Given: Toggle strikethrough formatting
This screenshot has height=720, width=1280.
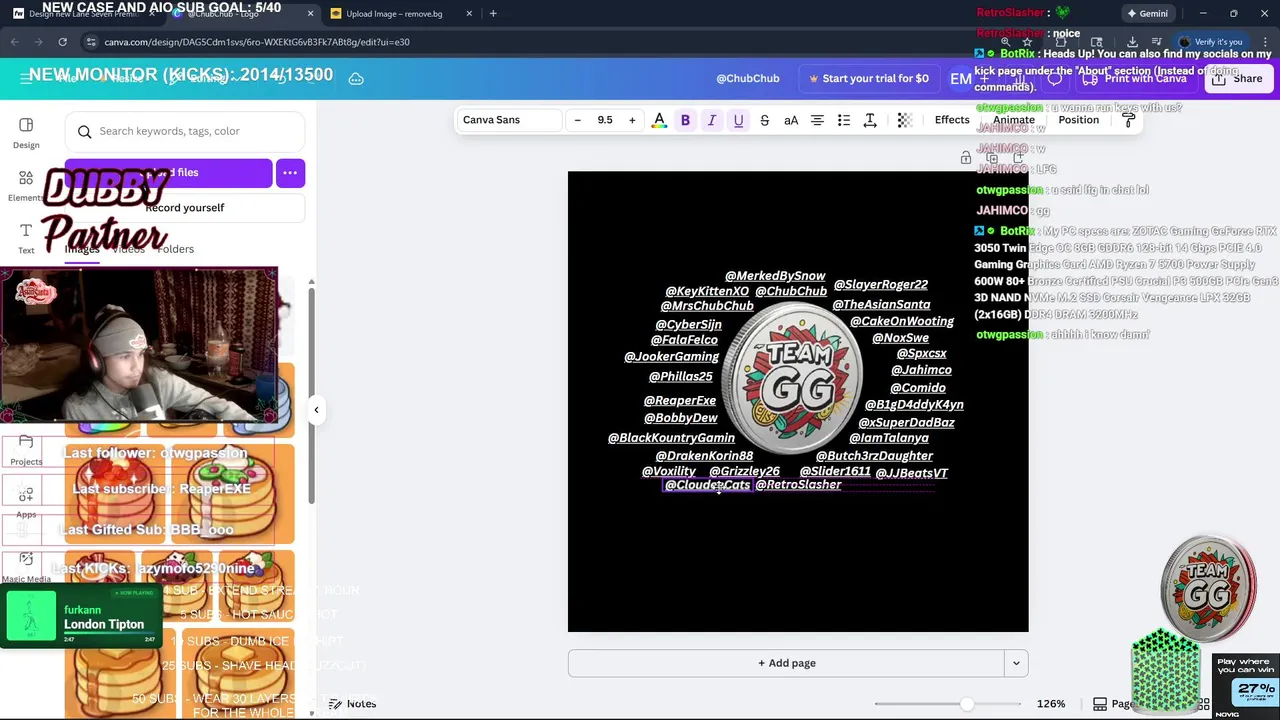Looking at the screenshot, I should pos(765,120).
